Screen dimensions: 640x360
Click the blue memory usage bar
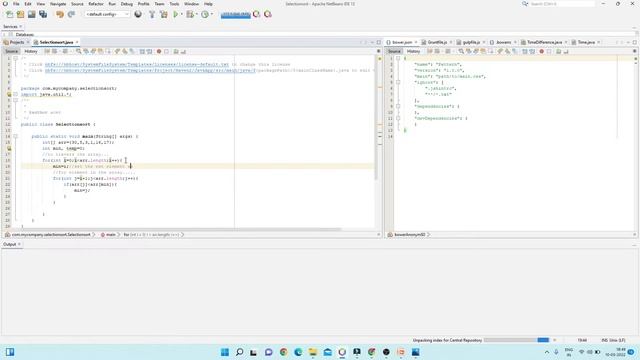(x=236, y=15)
